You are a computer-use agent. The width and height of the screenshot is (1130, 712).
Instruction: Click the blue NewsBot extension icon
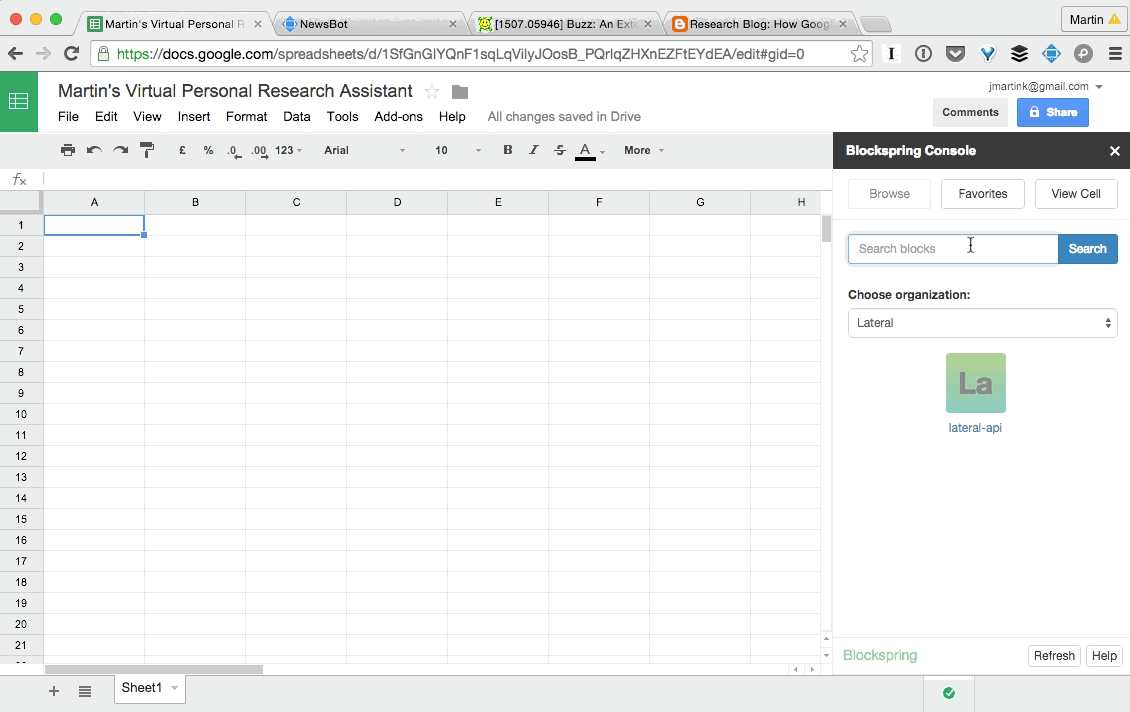(x=1051, y=53)
